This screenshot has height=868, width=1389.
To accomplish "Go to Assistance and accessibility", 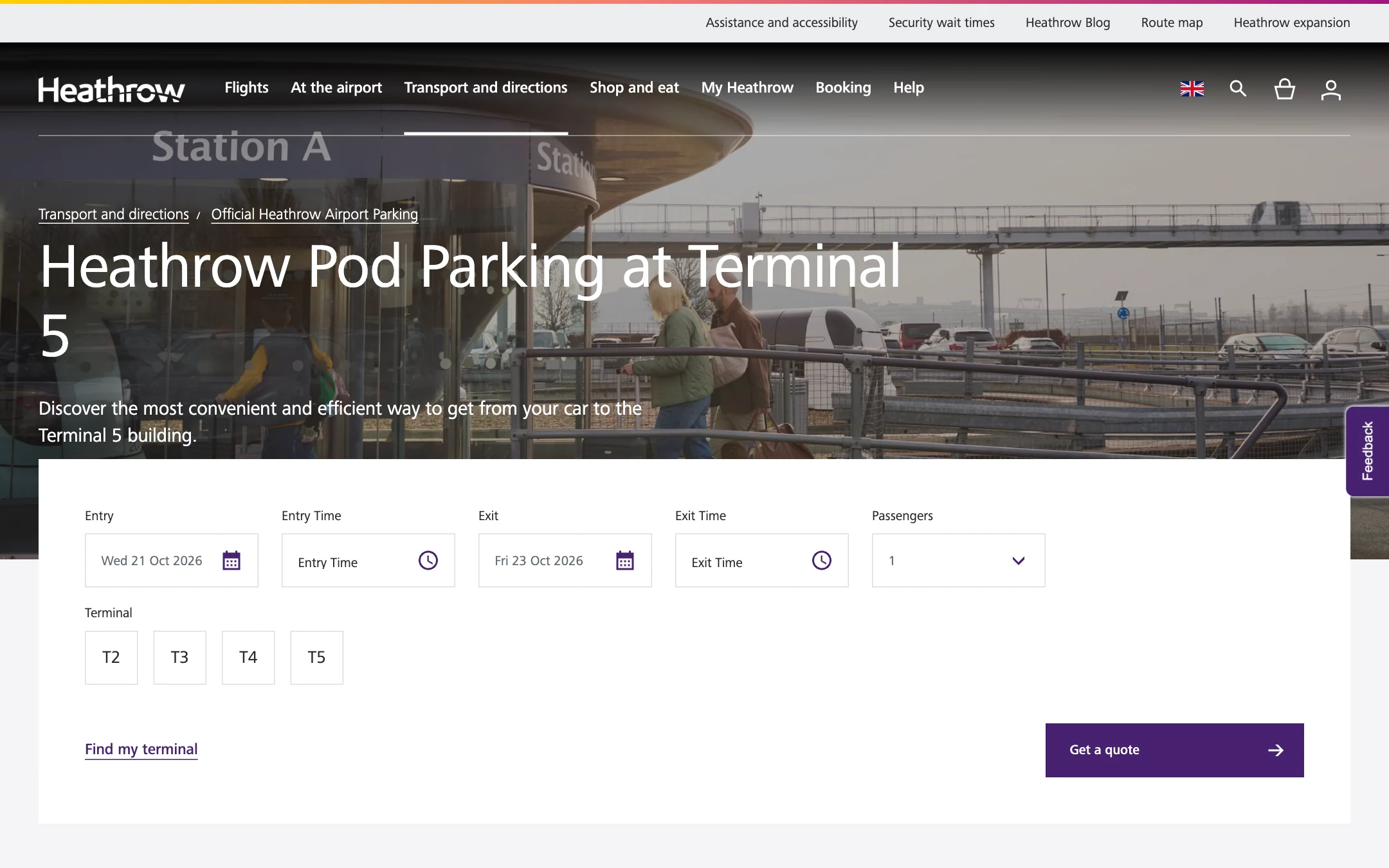I will (x=782, y=23).
